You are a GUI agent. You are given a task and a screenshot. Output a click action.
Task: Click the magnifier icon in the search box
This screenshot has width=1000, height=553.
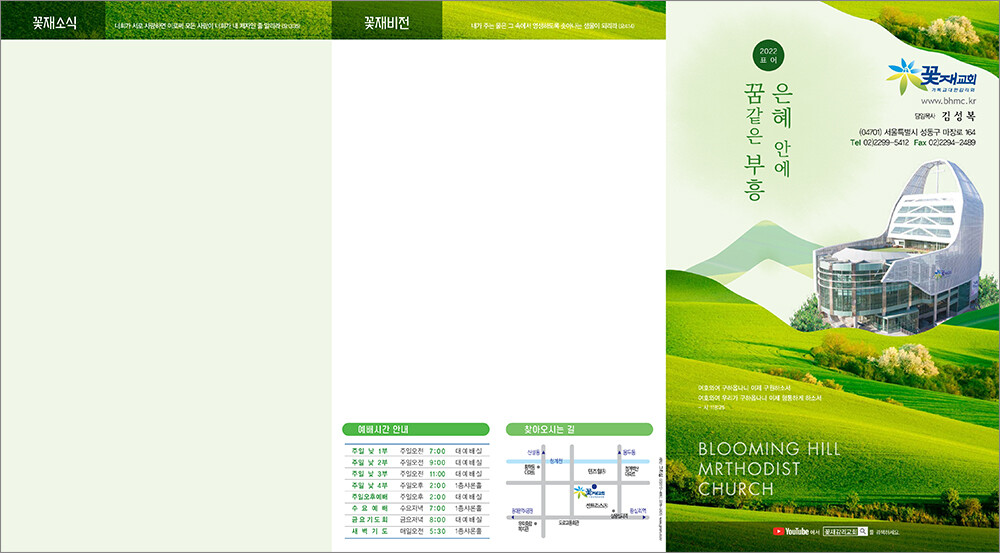click(x=862, y=532)
